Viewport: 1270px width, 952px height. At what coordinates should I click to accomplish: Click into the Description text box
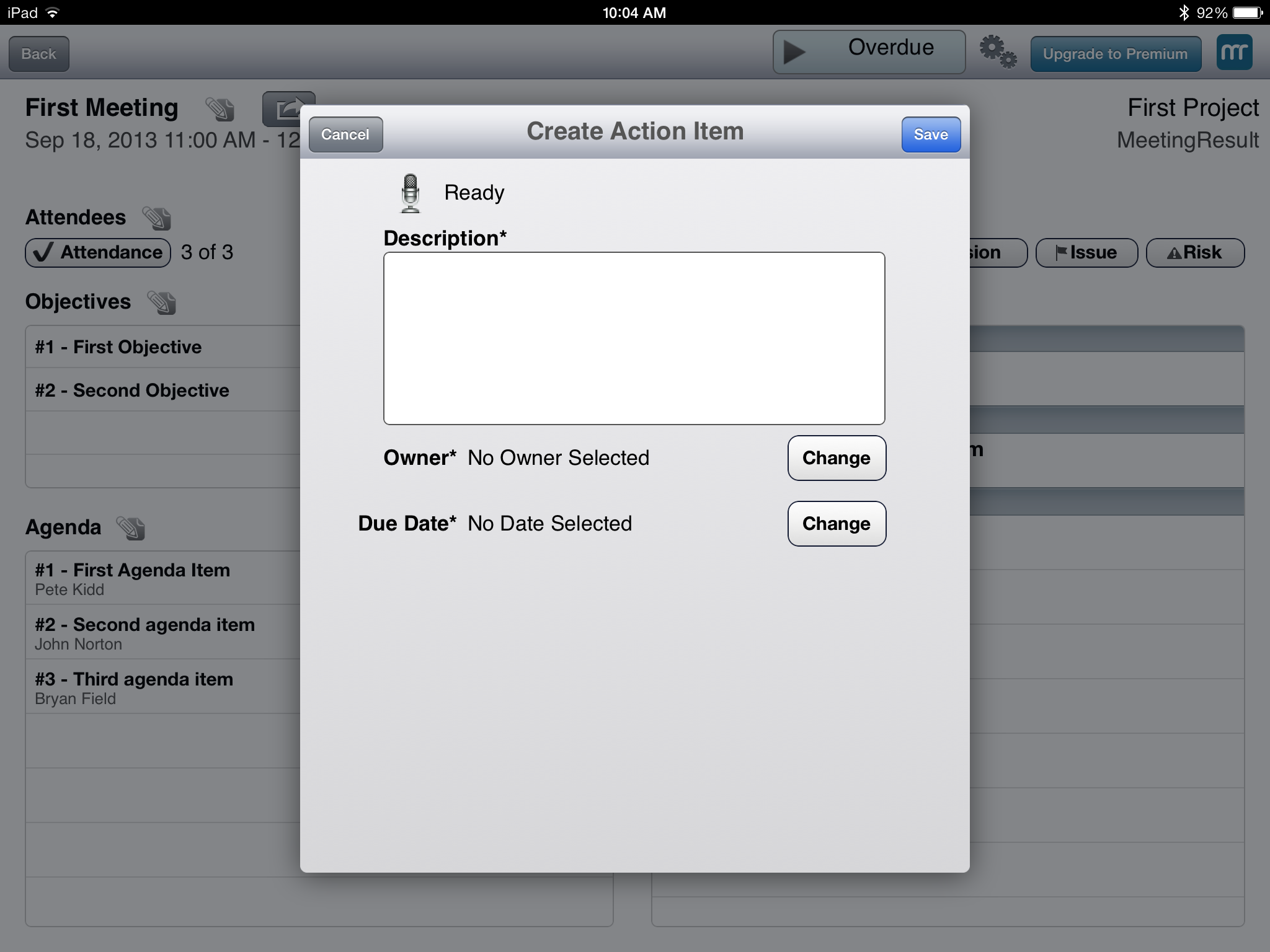tap(634, 338)
